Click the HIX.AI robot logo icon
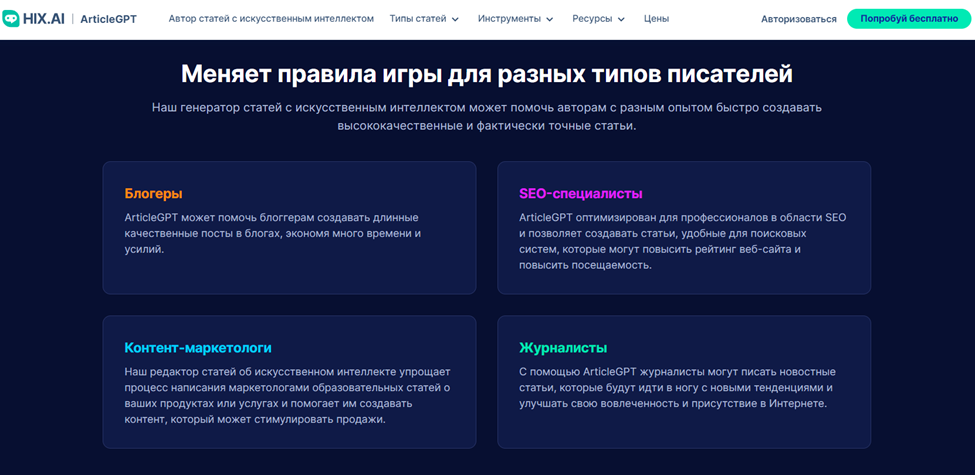 [x=11, y=19]
